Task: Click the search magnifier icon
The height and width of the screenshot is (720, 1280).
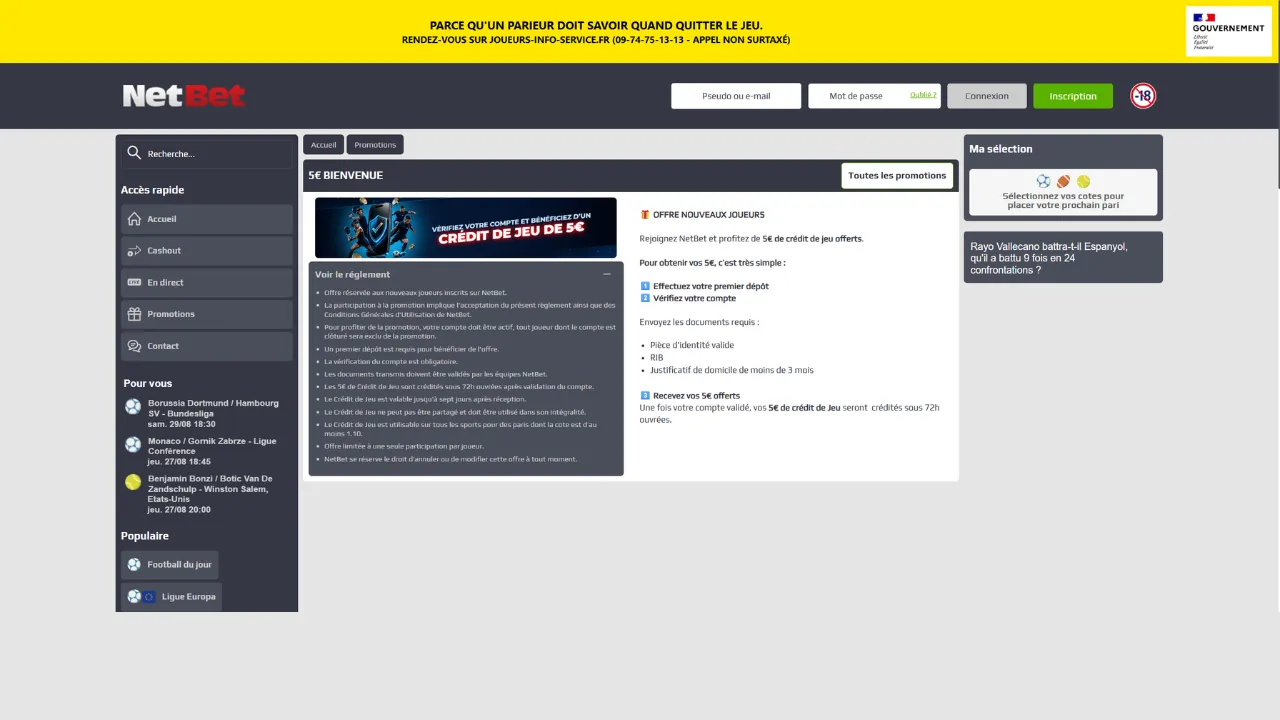Action: pyautogui.click(x=134, y=153)
